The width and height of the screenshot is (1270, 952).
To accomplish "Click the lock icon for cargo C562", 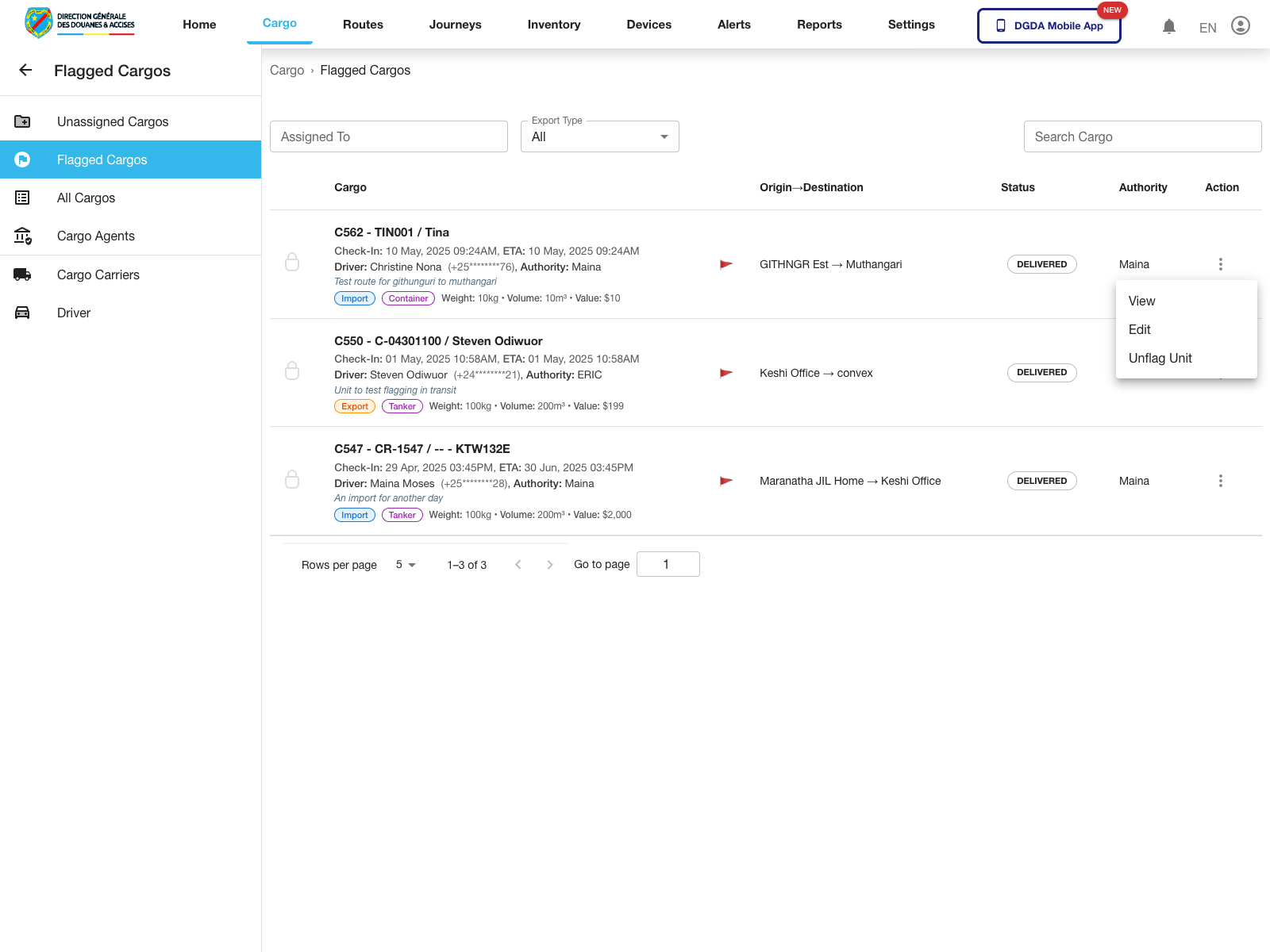I will [x=292, y=263].
